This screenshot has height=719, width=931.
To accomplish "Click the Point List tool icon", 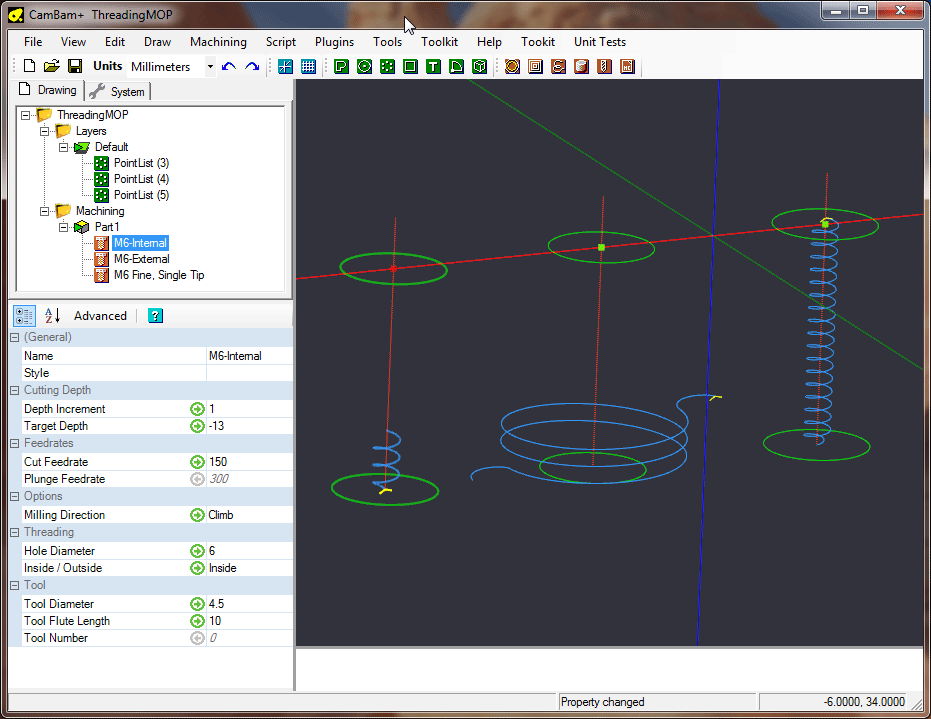I will 387,67.
